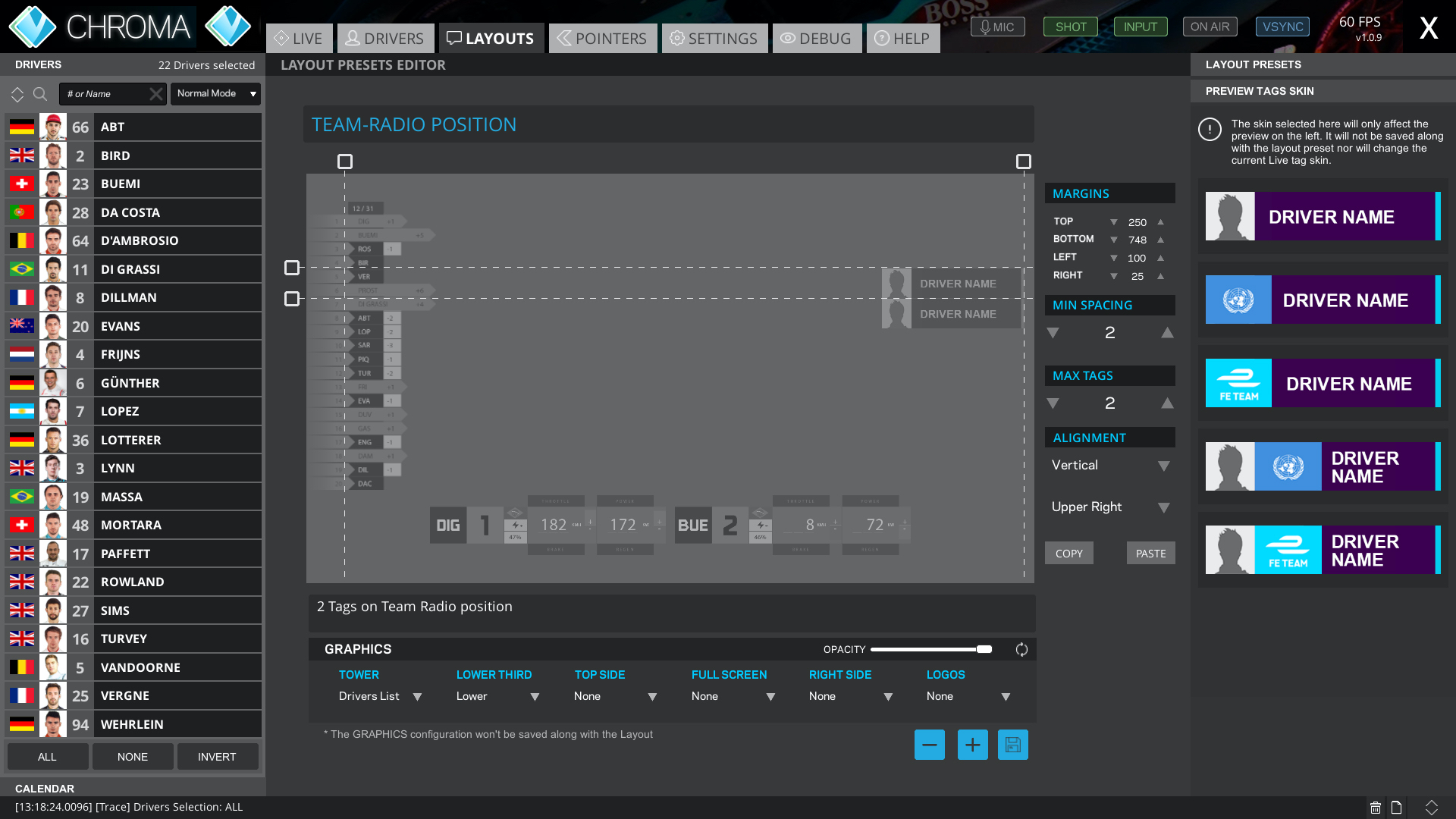The height and width of the screenshot is (819, 1456).
Task: Expand the Tower Drivers List dropdown
Action: pos(380,696)
